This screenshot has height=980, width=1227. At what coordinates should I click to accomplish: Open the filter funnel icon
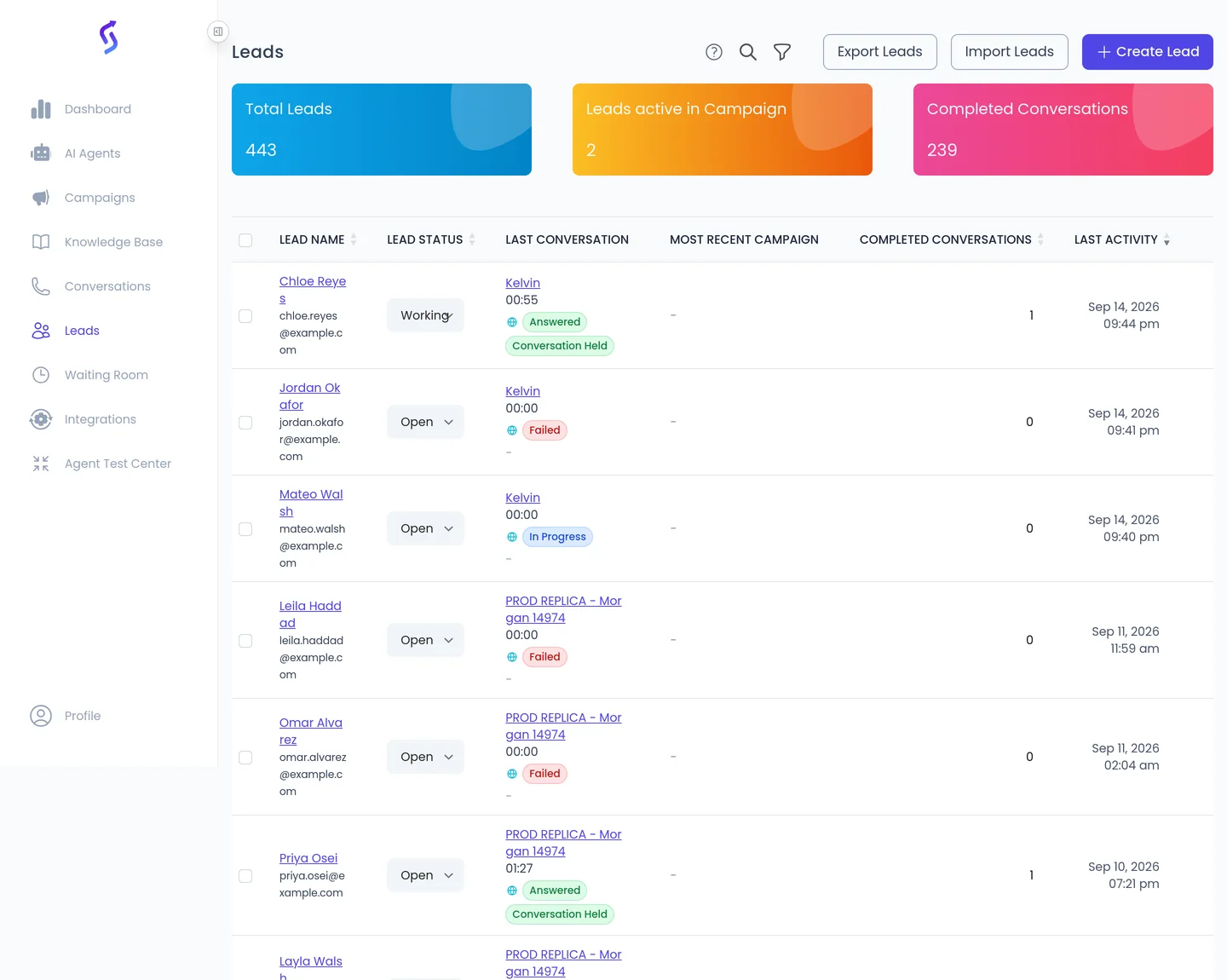coord(782,52)
